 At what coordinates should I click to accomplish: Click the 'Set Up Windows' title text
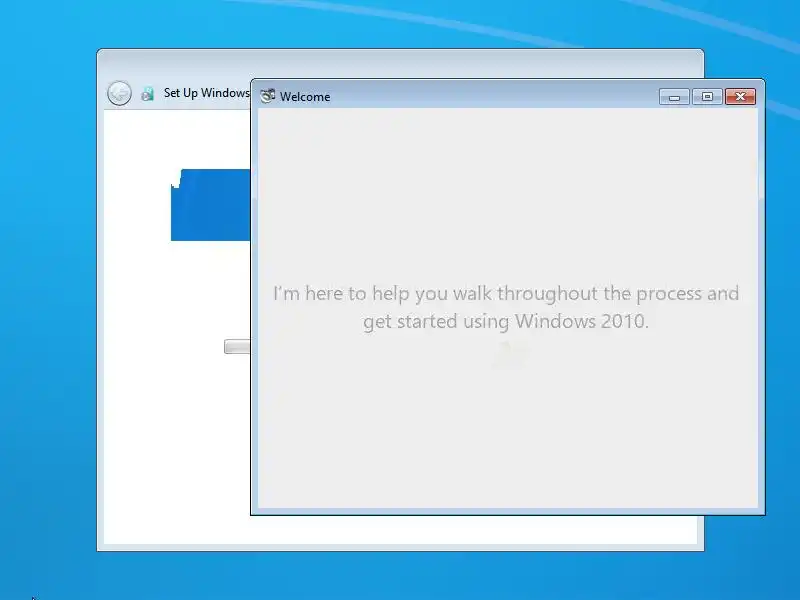[207, 93]
